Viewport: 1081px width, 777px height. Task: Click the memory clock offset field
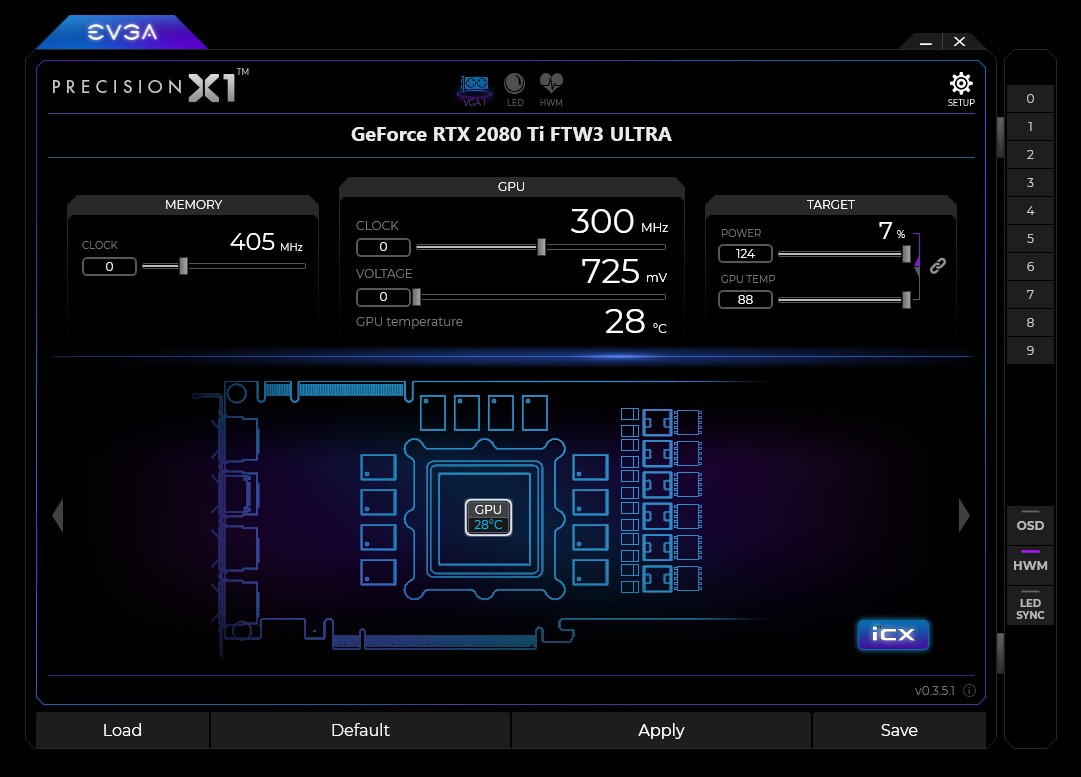pos(109,267)
